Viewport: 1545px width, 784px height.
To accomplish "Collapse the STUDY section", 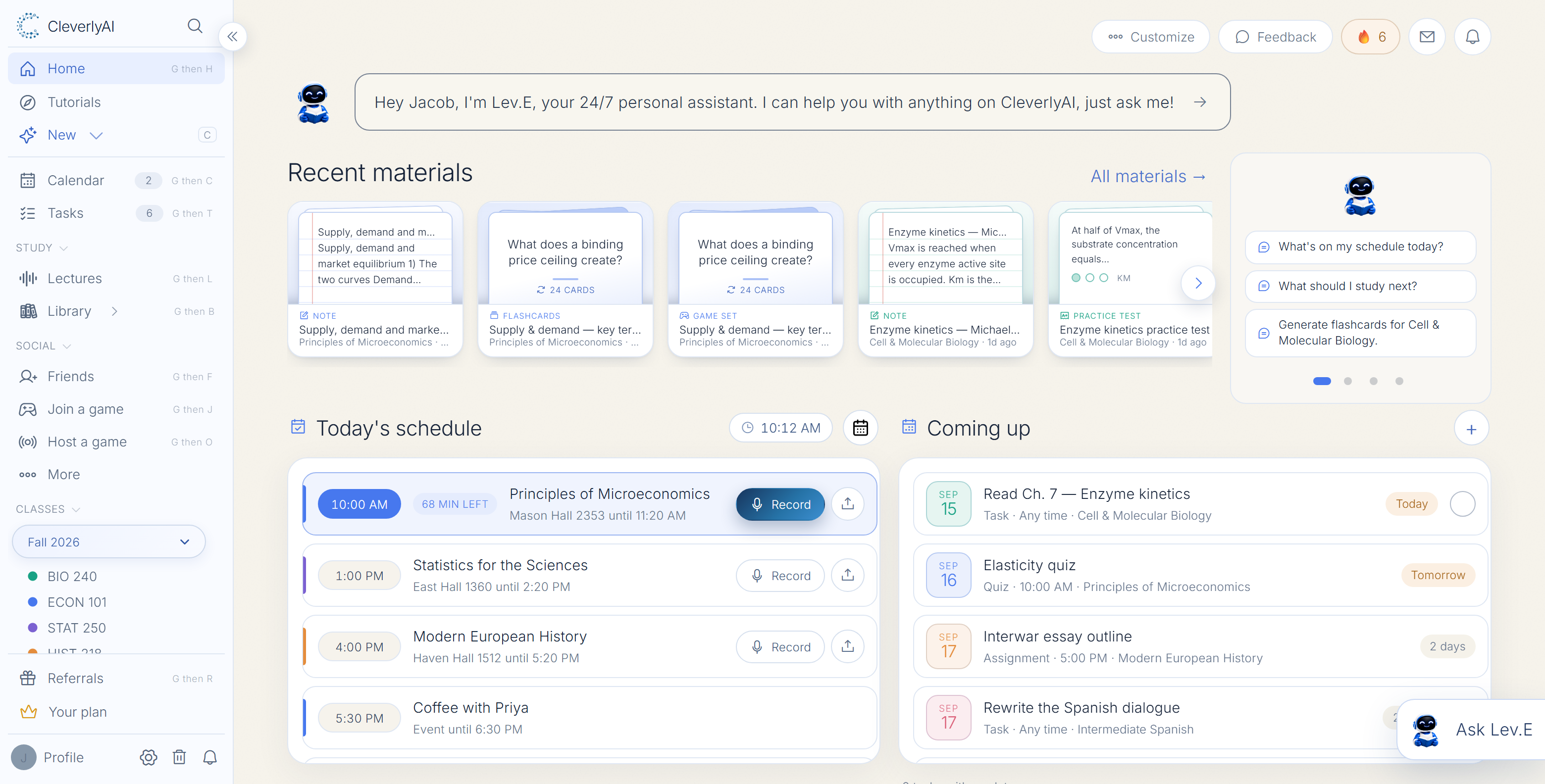I will [x=42, y=247].
